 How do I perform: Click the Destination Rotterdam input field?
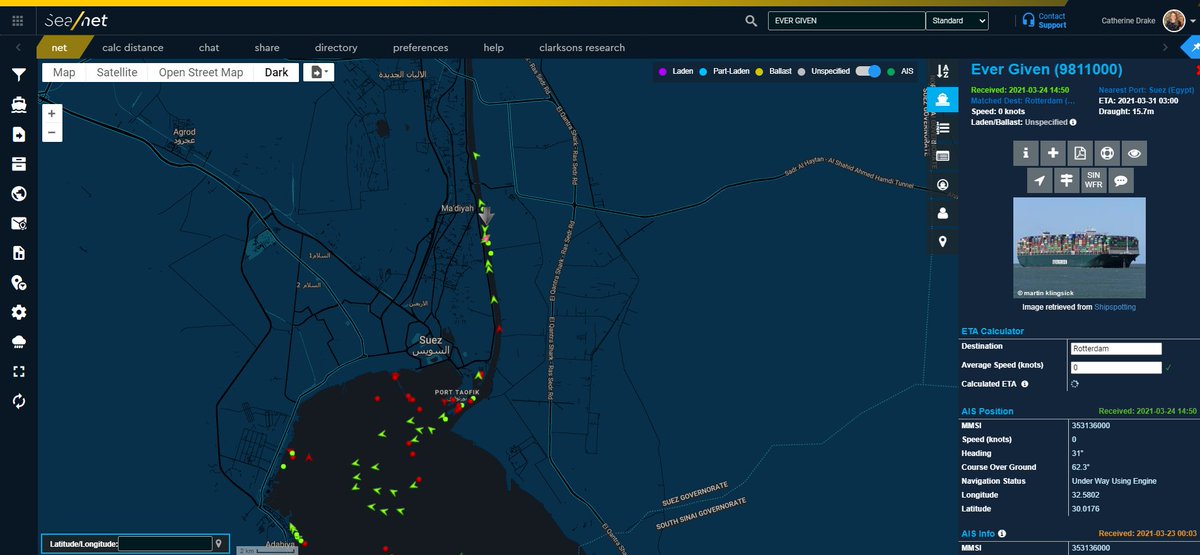point(1116,349)
